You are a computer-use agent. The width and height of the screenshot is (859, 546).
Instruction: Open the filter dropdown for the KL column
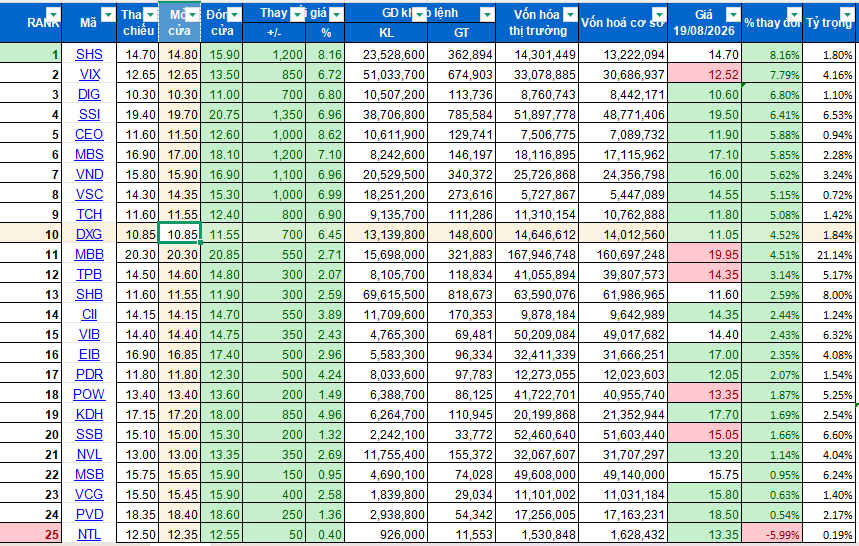pos(419,14)
